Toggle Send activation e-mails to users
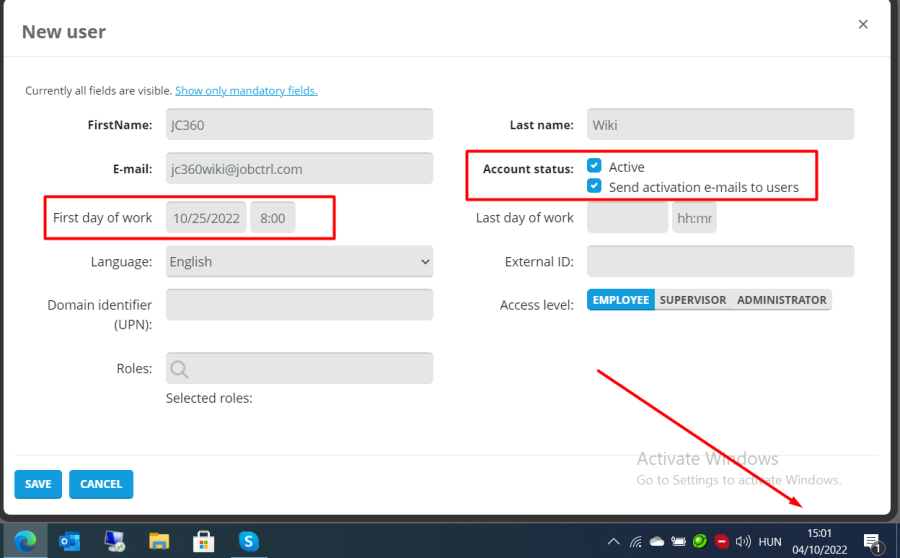 (594, 186)
